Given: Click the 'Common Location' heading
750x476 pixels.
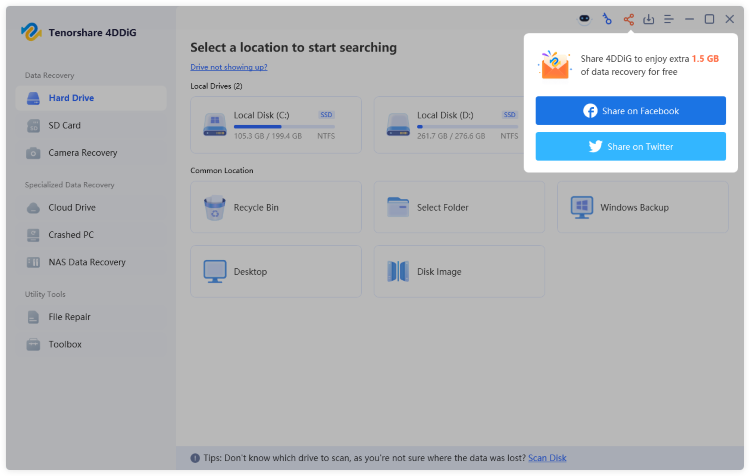Looking at the screenshot, I should (222, 170).
